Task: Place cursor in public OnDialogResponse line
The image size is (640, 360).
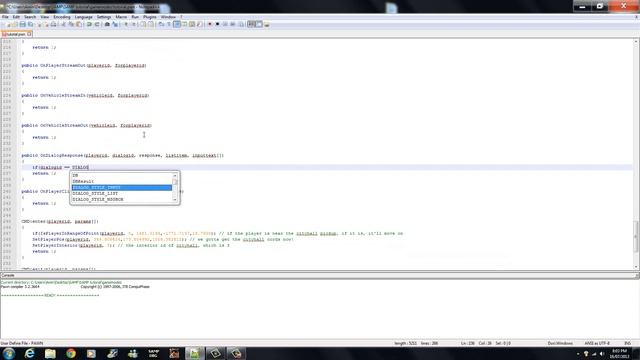Action: pos(122,156)
